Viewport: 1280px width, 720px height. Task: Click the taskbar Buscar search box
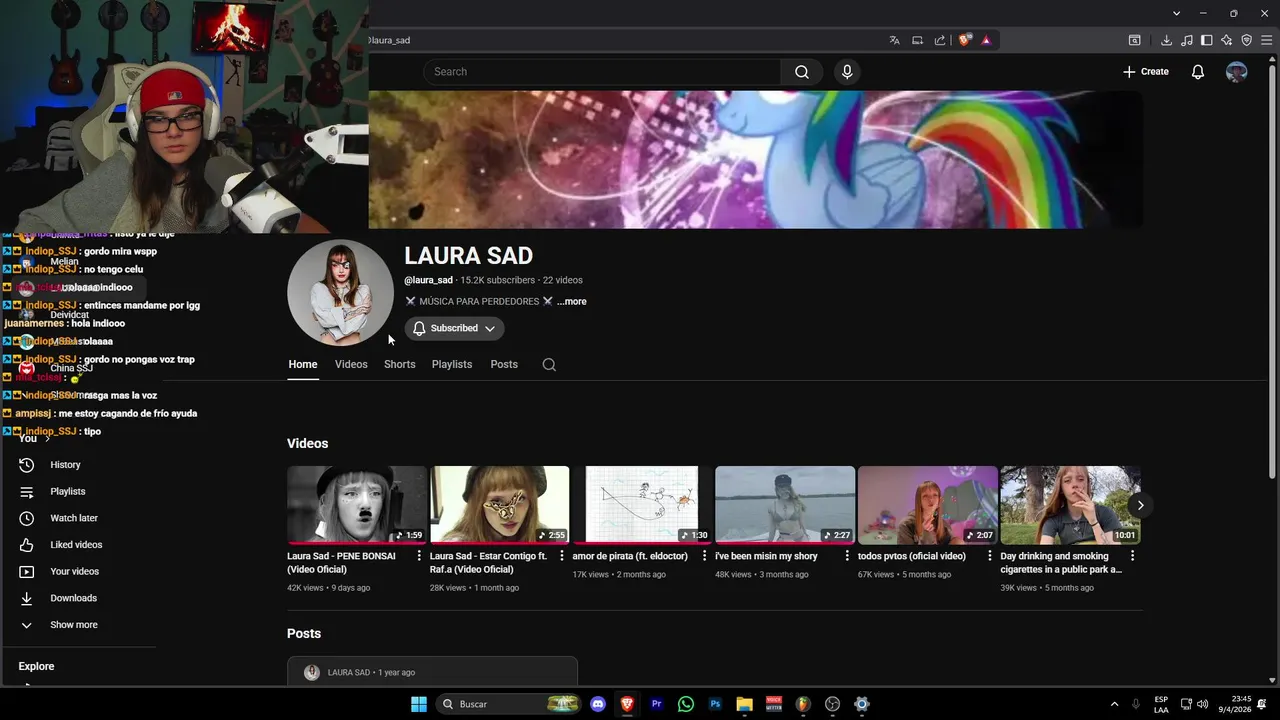(511, 704)
